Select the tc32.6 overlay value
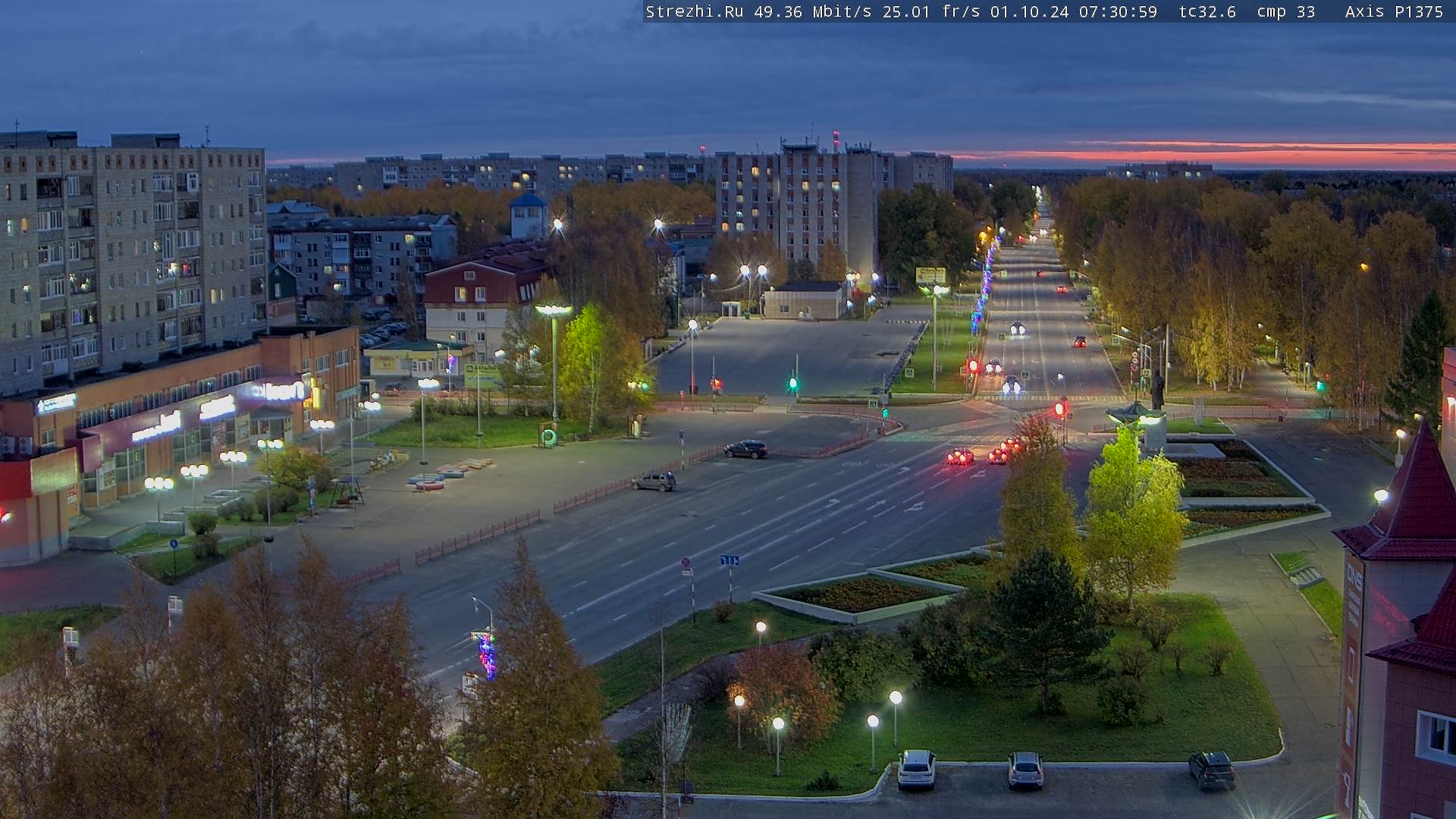1456x819 pixels. pos(1207,12)
